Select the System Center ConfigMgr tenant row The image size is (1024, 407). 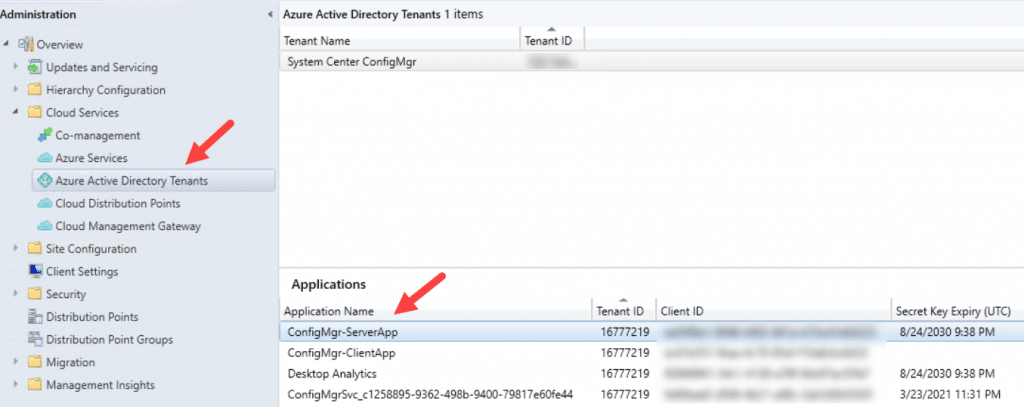[x=651, y=63]
